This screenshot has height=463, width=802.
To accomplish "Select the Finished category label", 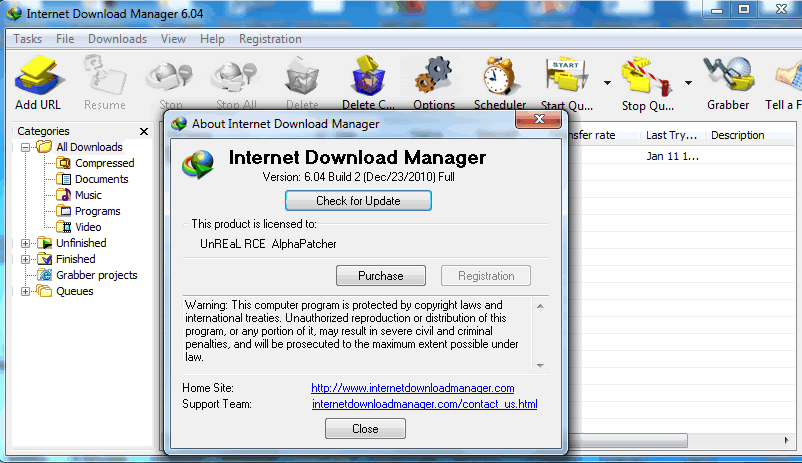I will pyautogui.click(x=76, y=259).
